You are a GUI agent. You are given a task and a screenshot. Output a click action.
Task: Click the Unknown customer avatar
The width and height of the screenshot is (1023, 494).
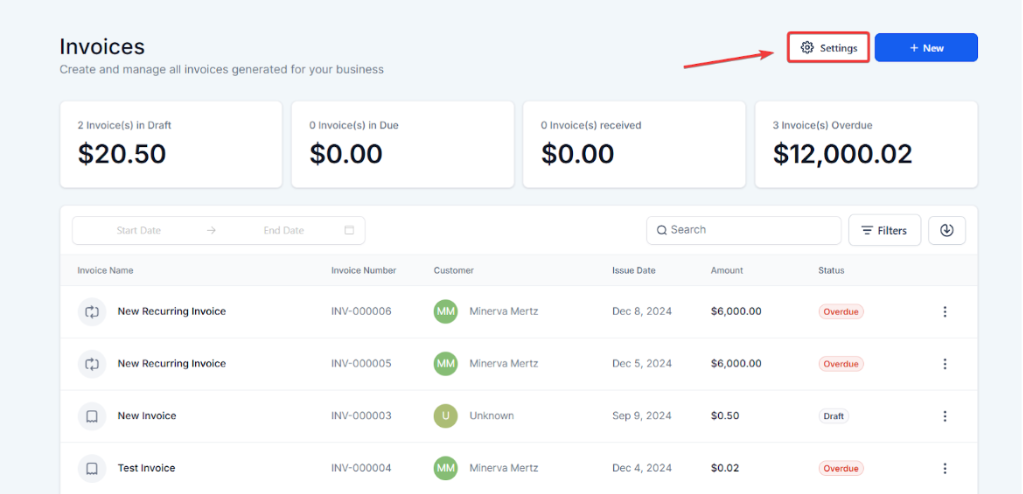click(x=446, y=416)
